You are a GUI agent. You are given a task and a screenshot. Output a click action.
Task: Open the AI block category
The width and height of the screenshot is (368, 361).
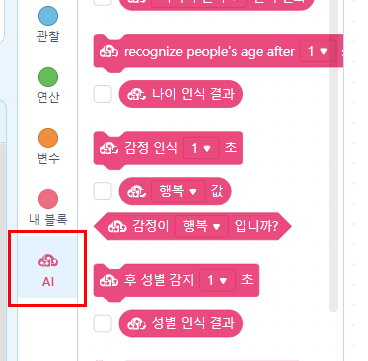(48, 267)
